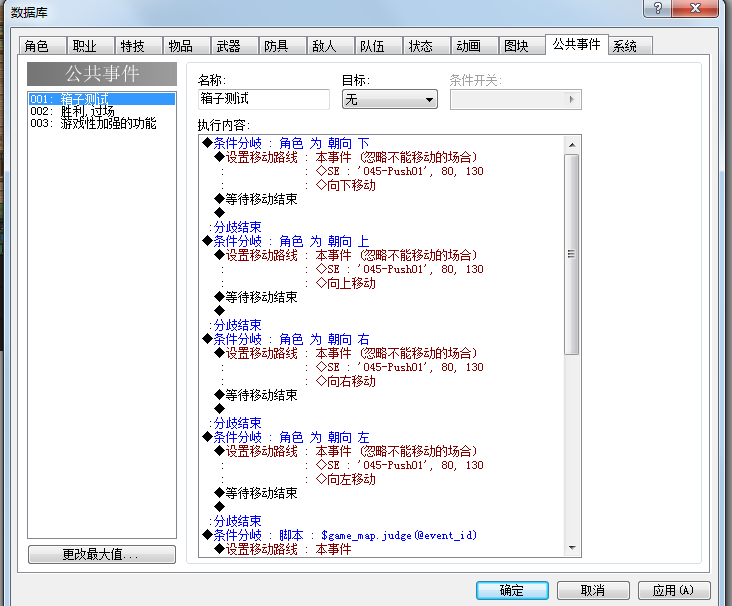The width and height of the screenshot is (732, 606).
Task: Click the 应用(A) button
Action: click(x=674, y=591)
